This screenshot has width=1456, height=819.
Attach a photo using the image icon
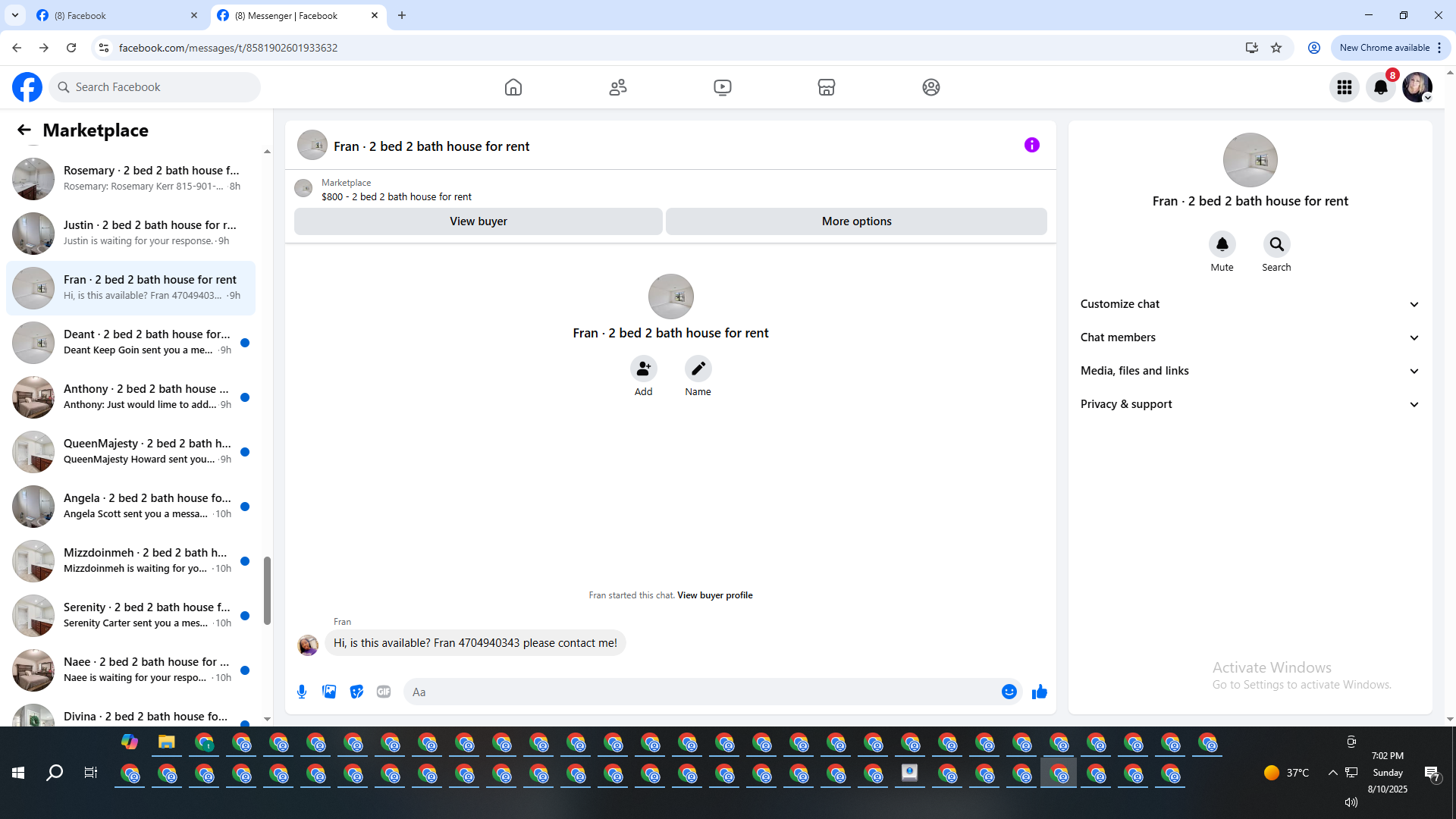point(329,692)
